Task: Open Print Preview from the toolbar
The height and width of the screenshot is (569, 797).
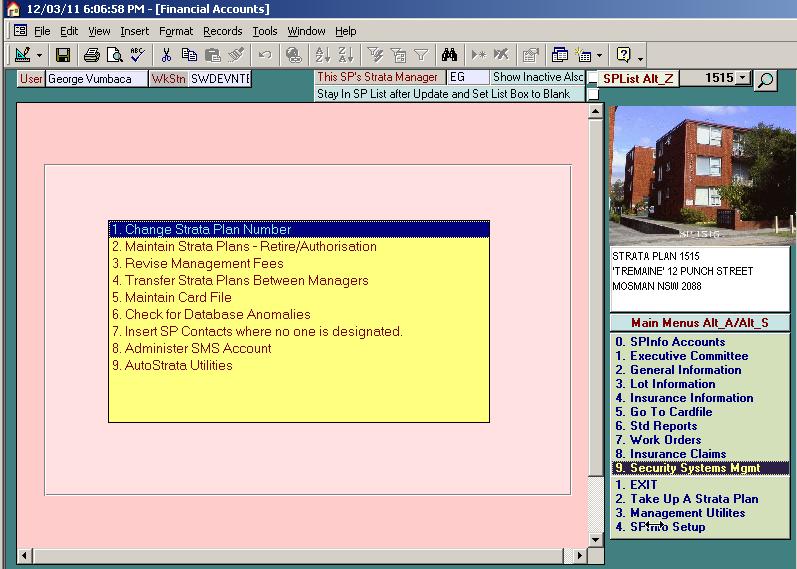Action: [114, 55]
